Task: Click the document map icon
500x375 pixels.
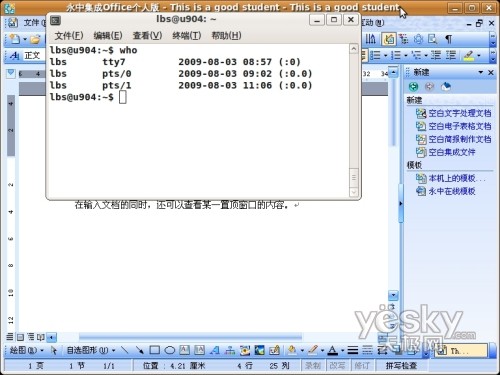Action: point(404,39)
